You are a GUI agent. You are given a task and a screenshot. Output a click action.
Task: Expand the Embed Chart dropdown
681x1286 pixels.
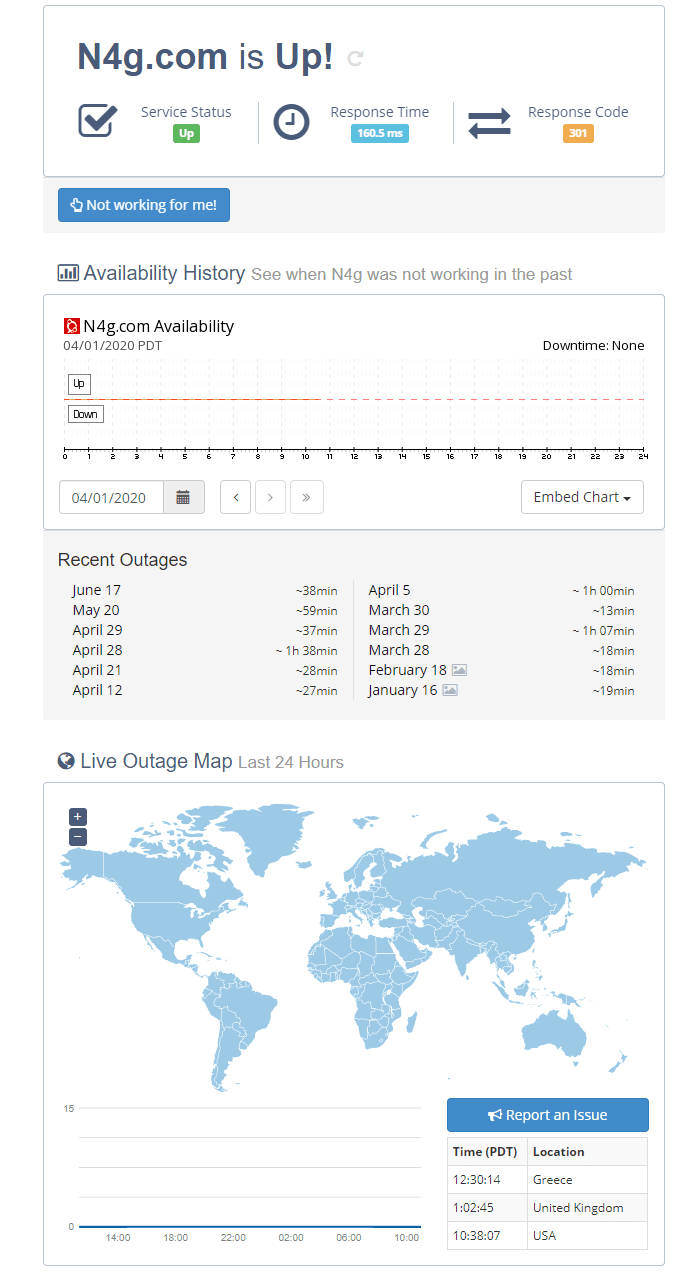coord(582,497)
